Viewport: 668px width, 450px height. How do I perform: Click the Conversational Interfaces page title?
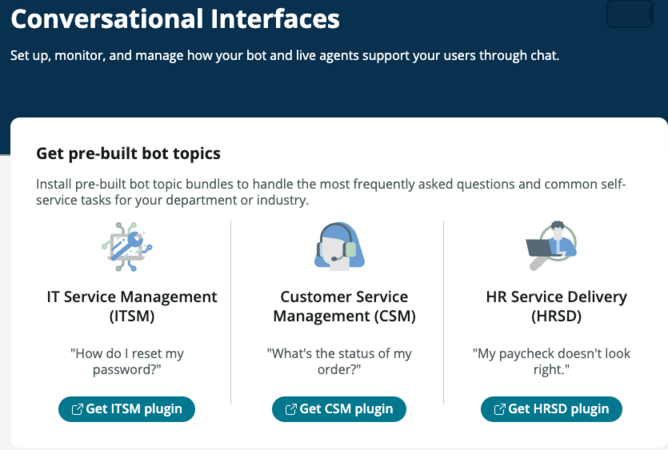tap(175, 19)
